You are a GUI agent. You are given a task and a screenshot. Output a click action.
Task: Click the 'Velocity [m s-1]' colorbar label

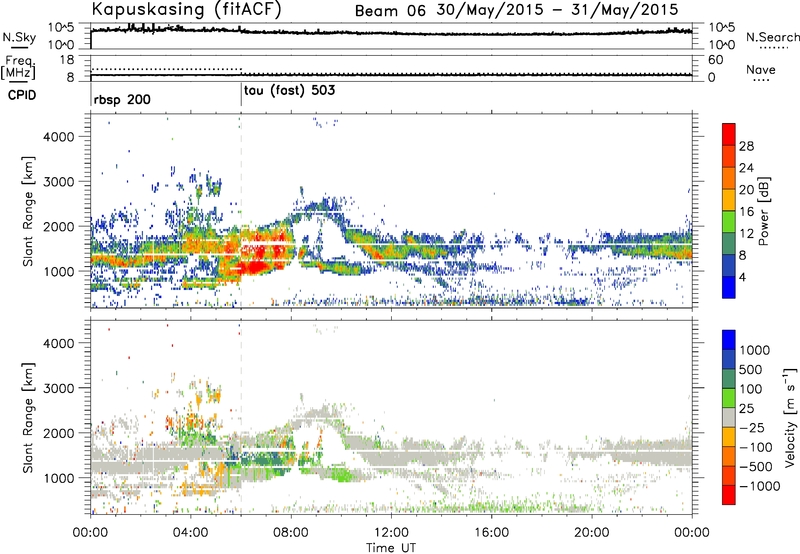coord(790,417)
